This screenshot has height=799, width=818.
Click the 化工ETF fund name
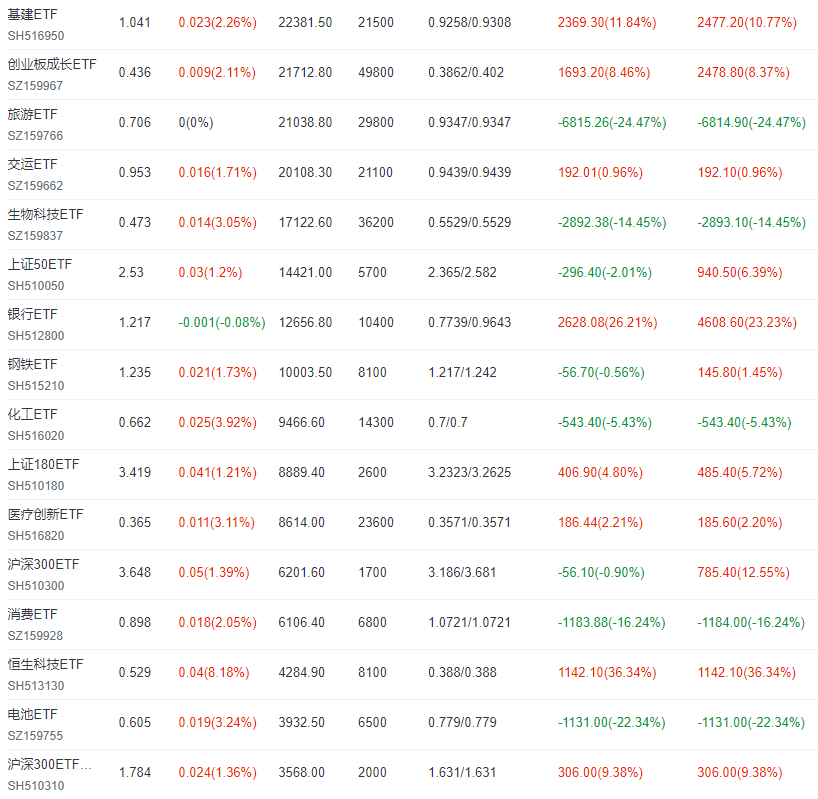pyautogui.click(x=32, y=414)
